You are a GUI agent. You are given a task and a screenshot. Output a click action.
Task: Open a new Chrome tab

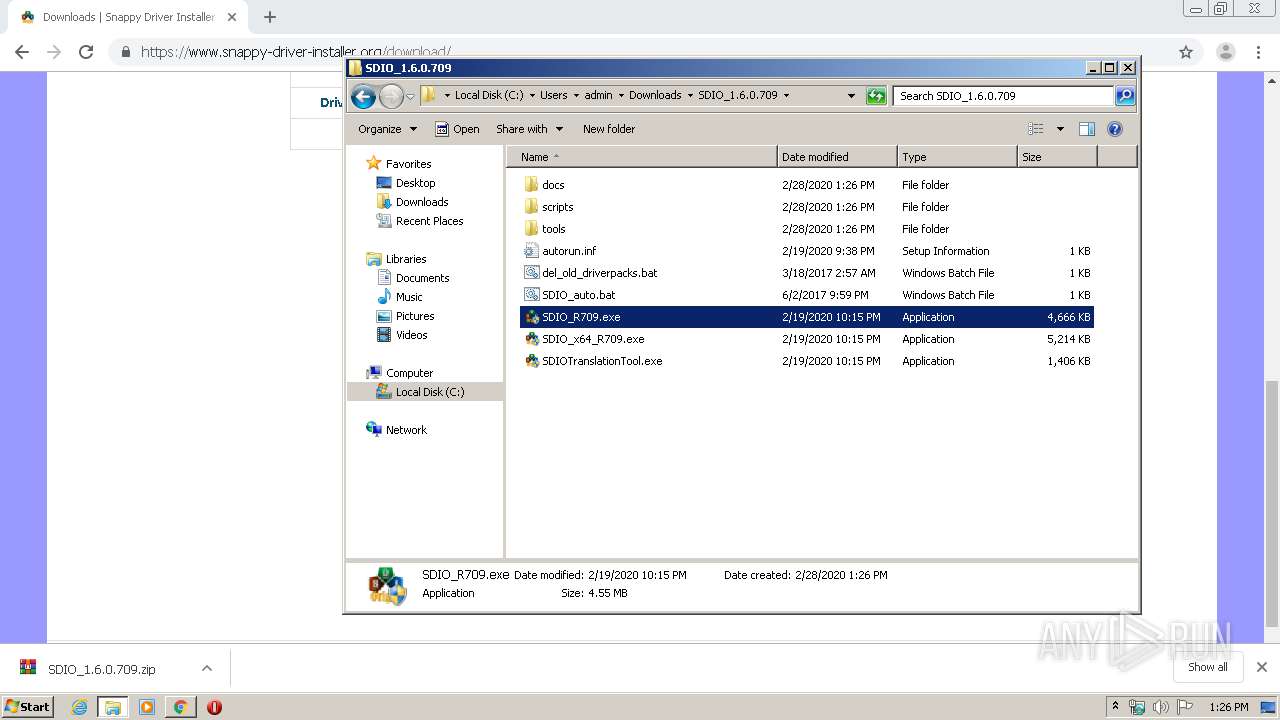(x=270, y=17)
